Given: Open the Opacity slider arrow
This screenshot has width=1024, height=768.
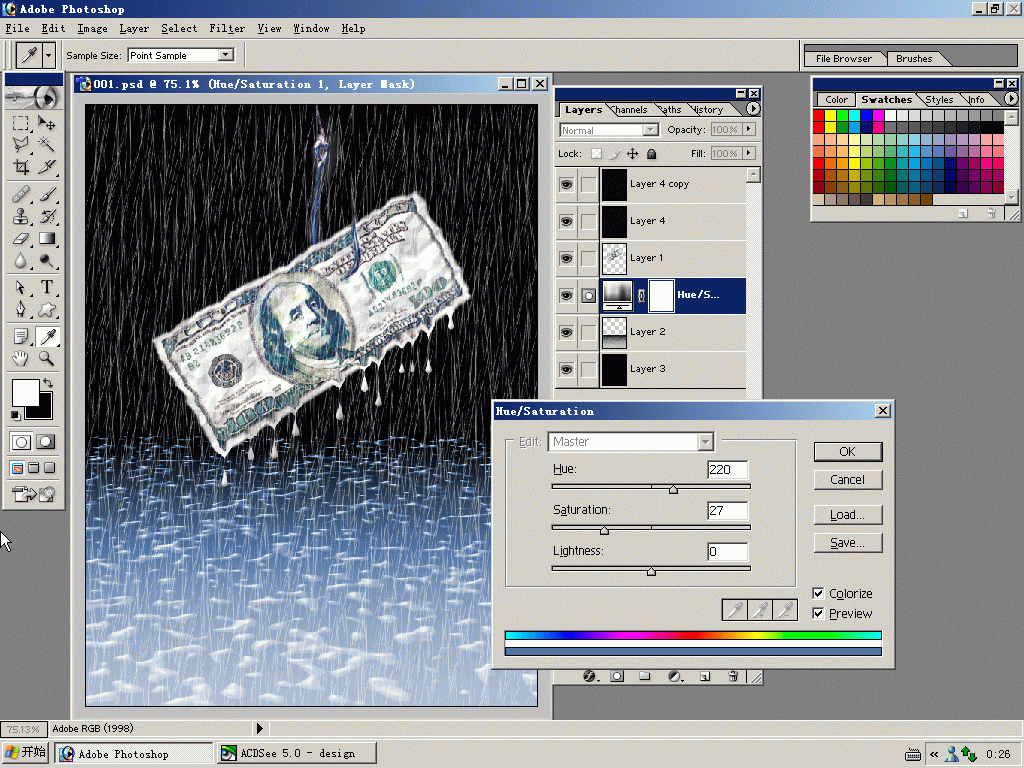Looking at the screenshot, I should click(749, 129).
